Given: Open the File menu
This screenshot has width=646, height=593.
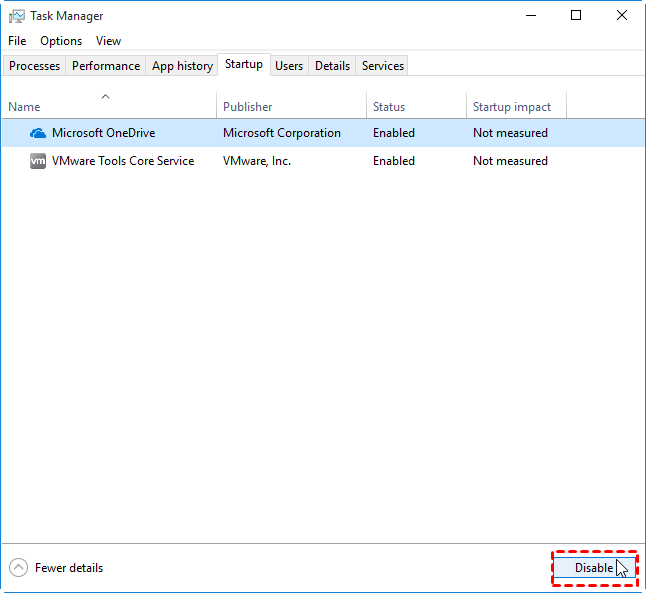Looking at the screenshot, I should coord(17,41).
